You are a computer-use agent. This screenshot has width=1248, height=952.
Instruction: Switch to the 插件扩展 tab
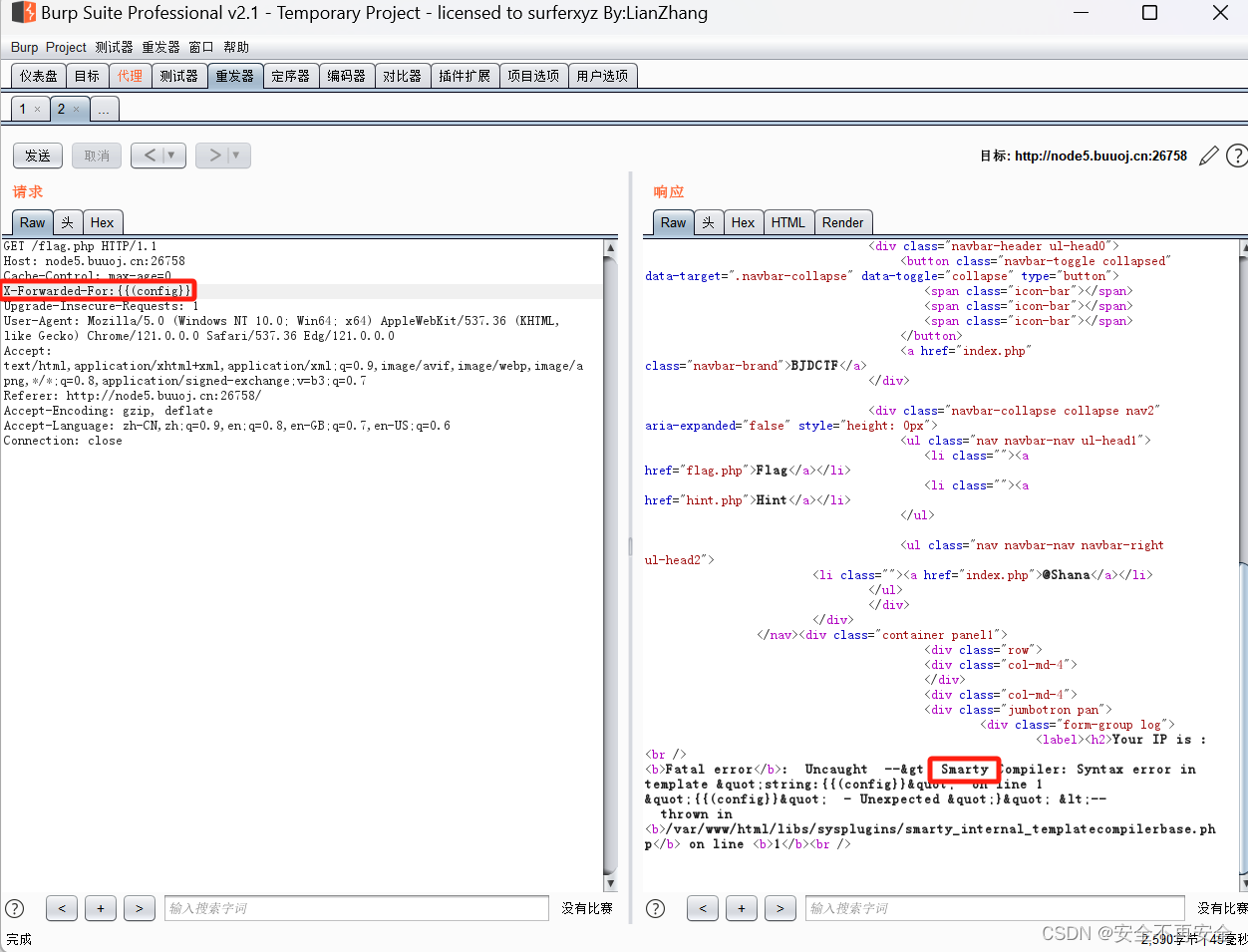click(x=465, y=76)
